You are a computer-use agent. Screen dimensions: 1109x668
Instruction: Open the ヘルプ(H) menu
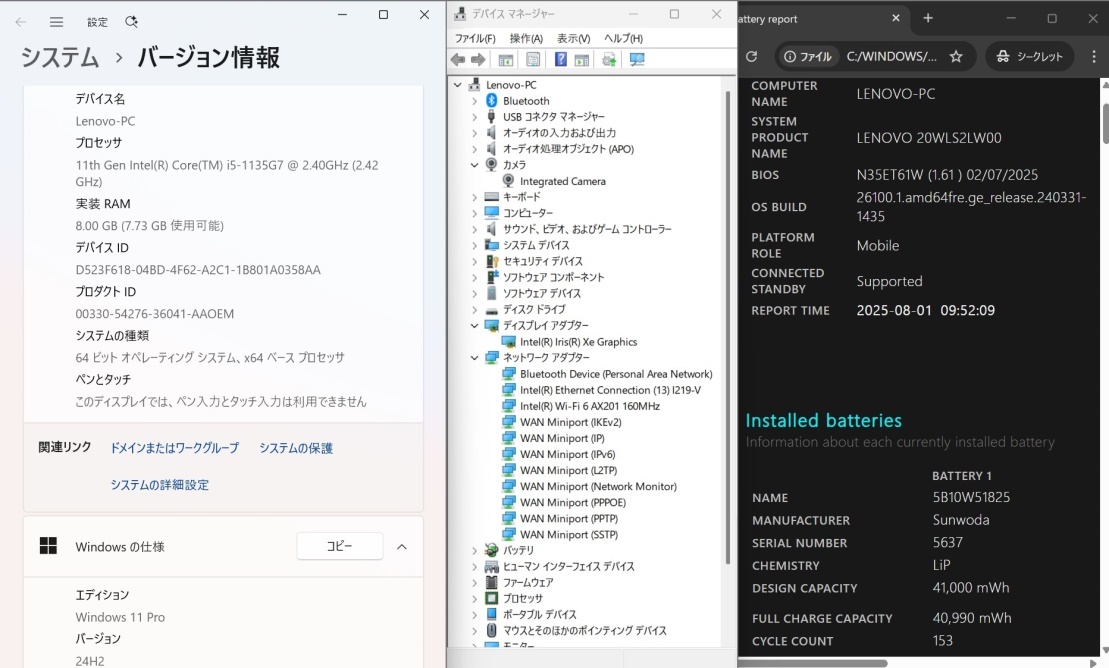point(623,38)
